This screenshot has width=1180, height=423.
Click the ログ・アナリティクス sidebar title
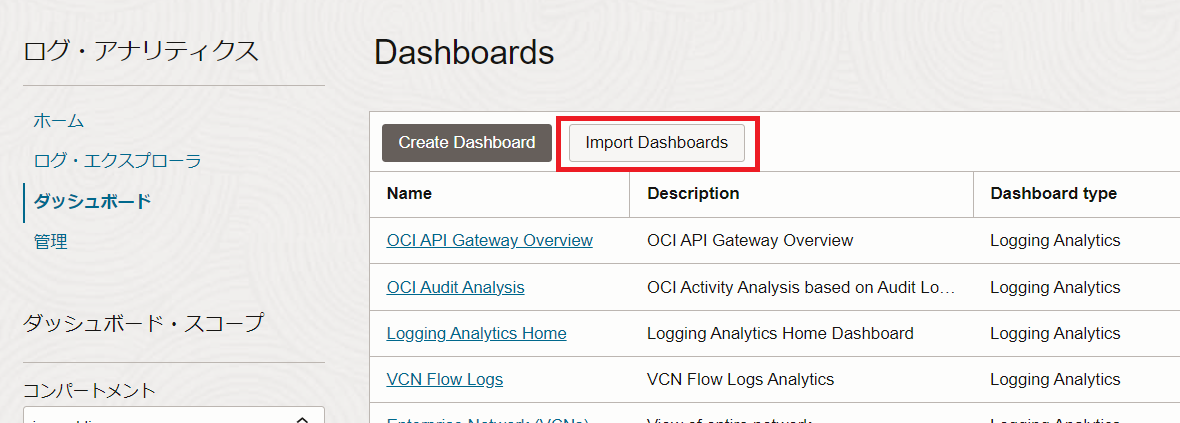(141, 51)
